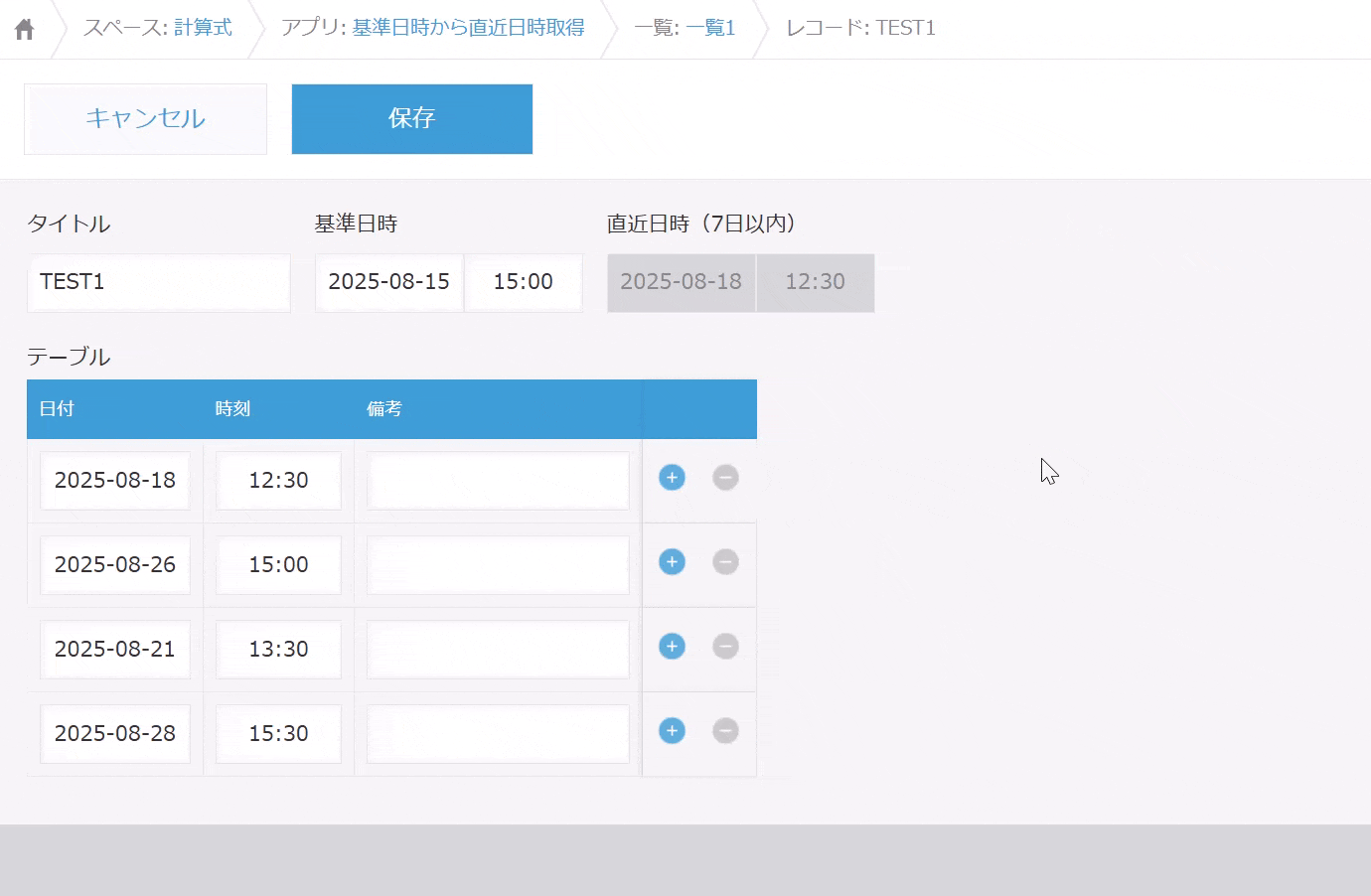Click the 備考 field of the 2025-08-21 row

pos(498,650)
